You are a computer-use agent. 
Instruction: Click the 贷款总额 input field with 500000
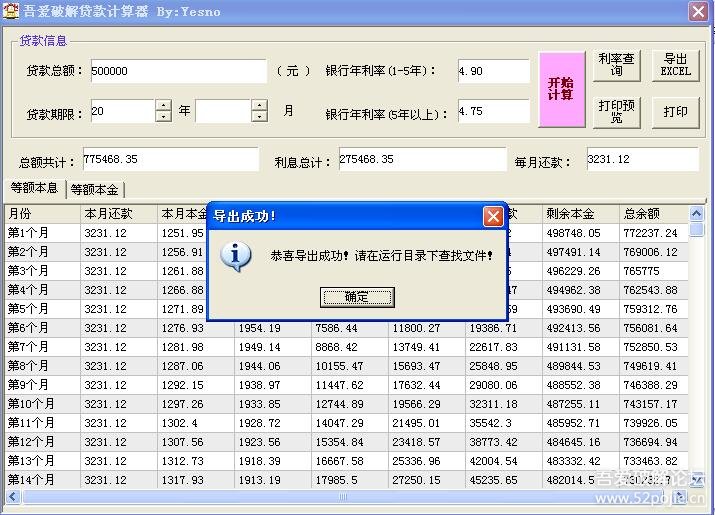tap(179, 71)
